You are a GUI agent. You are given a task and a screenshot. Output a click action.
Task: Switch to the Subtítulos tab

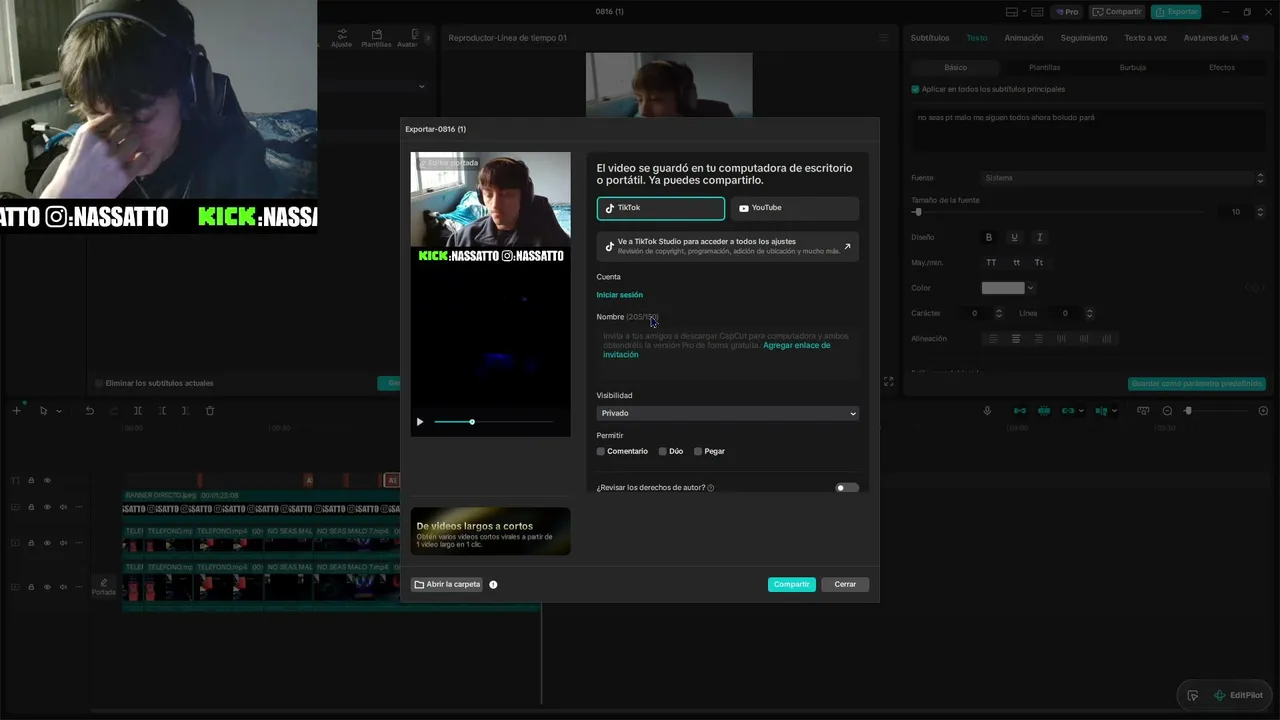tap(930, 38)
